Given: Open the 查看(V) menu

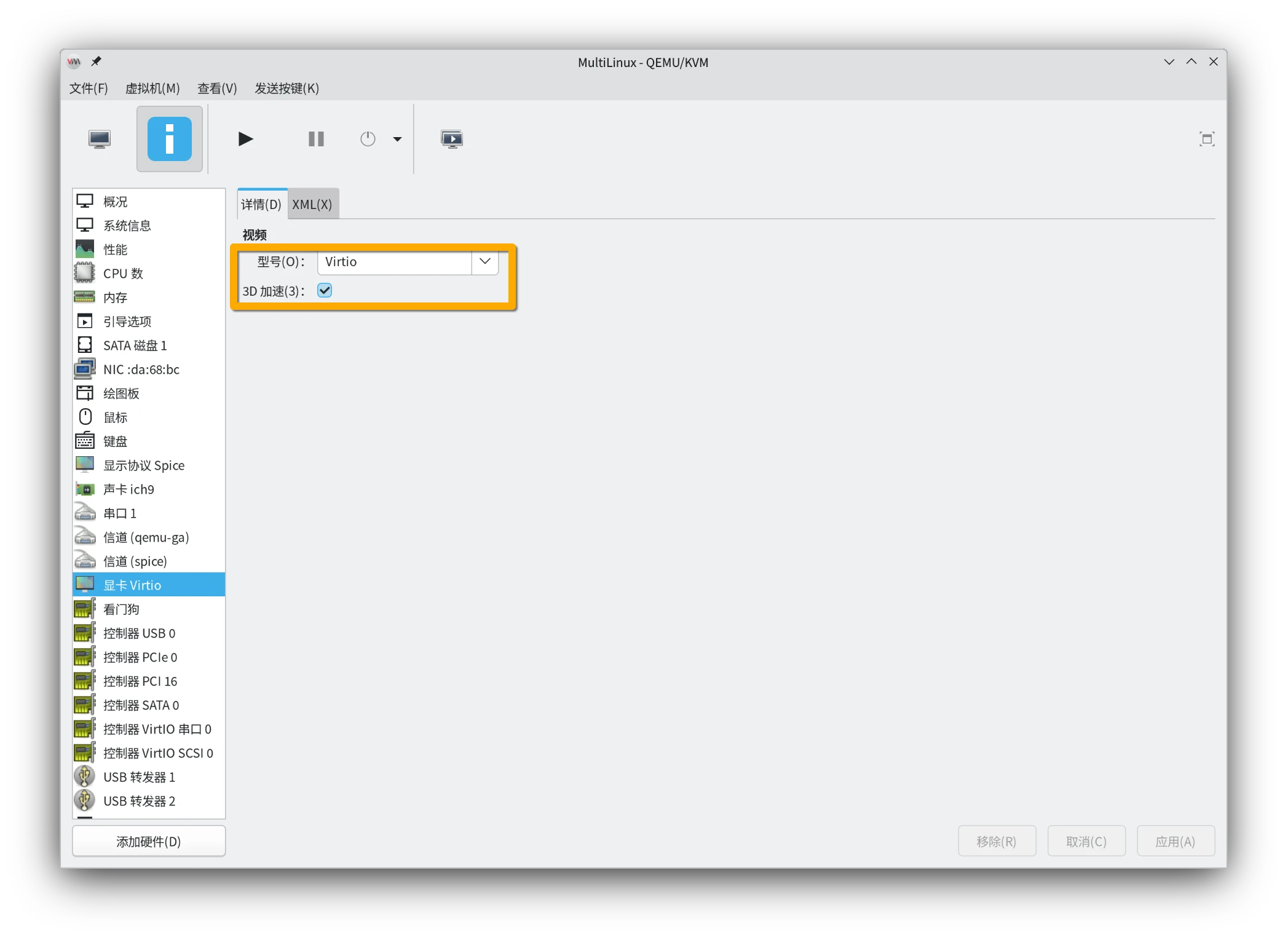Looking at the screenshot, I should 217,88.
